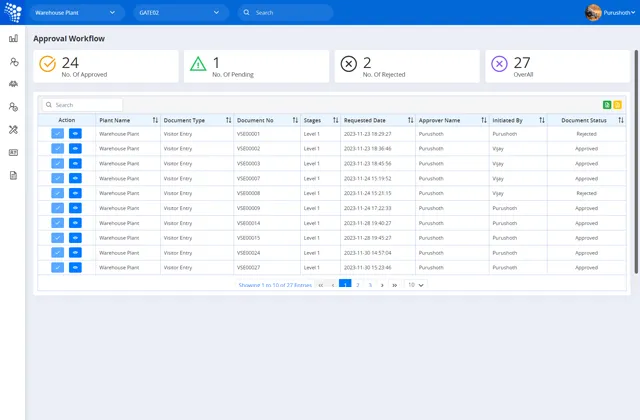
Task: Open the ID card sidebar icon
Action: point(13,152)
